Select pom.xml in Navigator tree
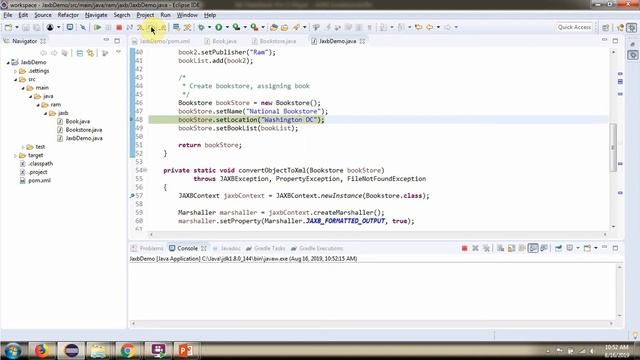Screen dimensions: 640x360 coord(40,180)
